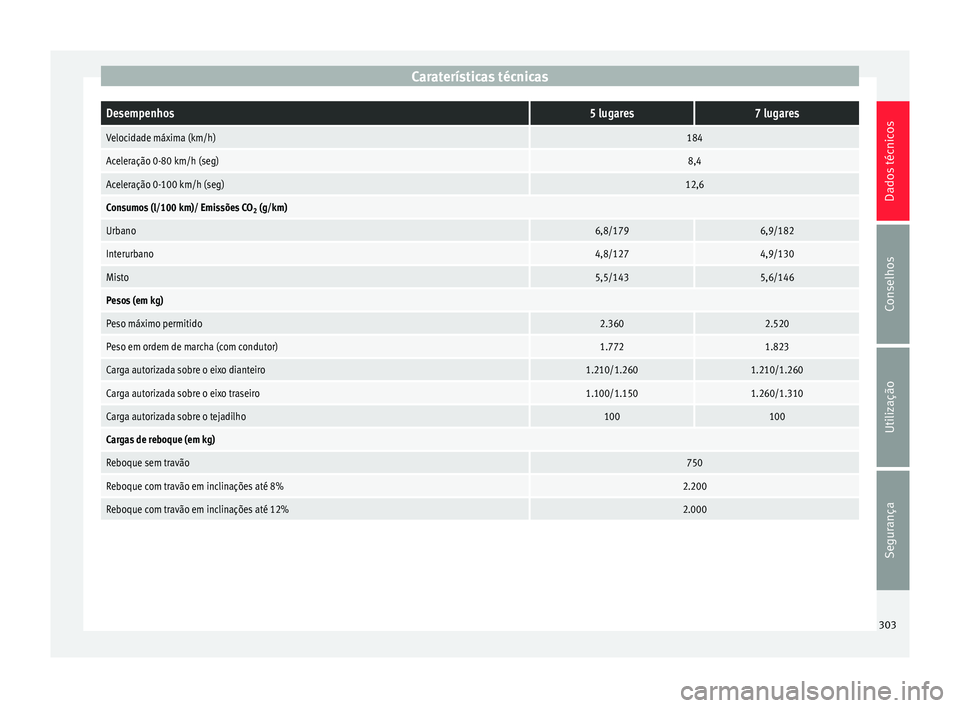Click the Aceleração 0-80 km/h row label
Screen dimensions: 960x708
pyautogui.click(x=162, y=161)
